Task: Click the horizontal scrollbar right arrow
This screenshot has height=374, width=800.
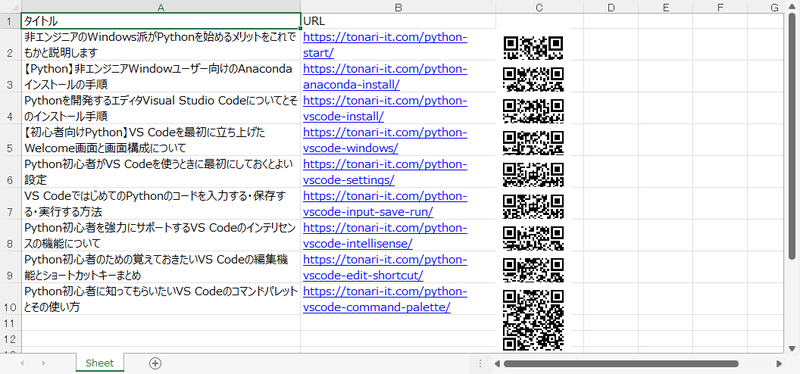Action: coord(779,364)
